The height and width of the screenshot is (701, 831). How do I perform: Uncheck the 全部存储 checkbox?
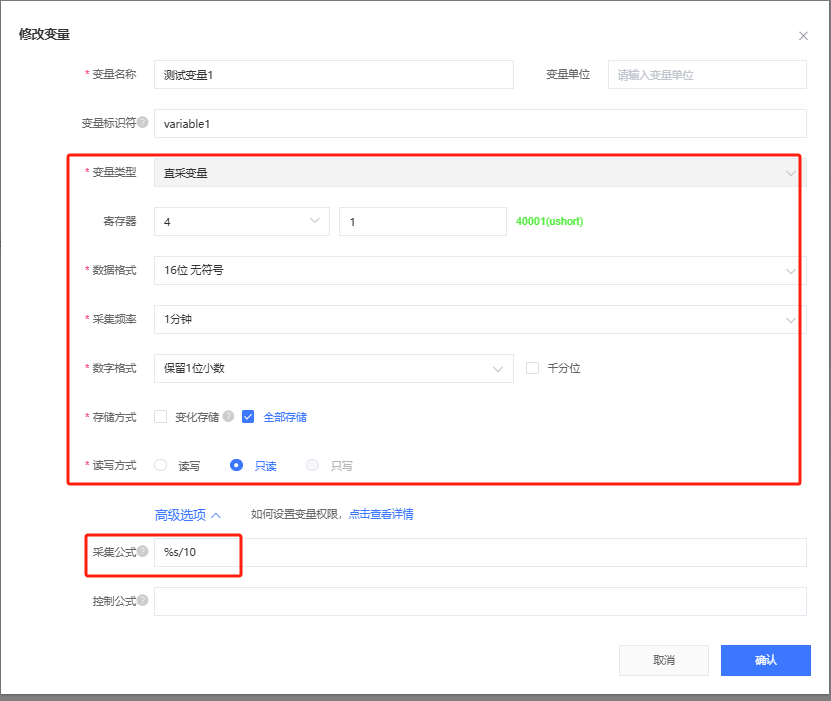tap(249, 417)
